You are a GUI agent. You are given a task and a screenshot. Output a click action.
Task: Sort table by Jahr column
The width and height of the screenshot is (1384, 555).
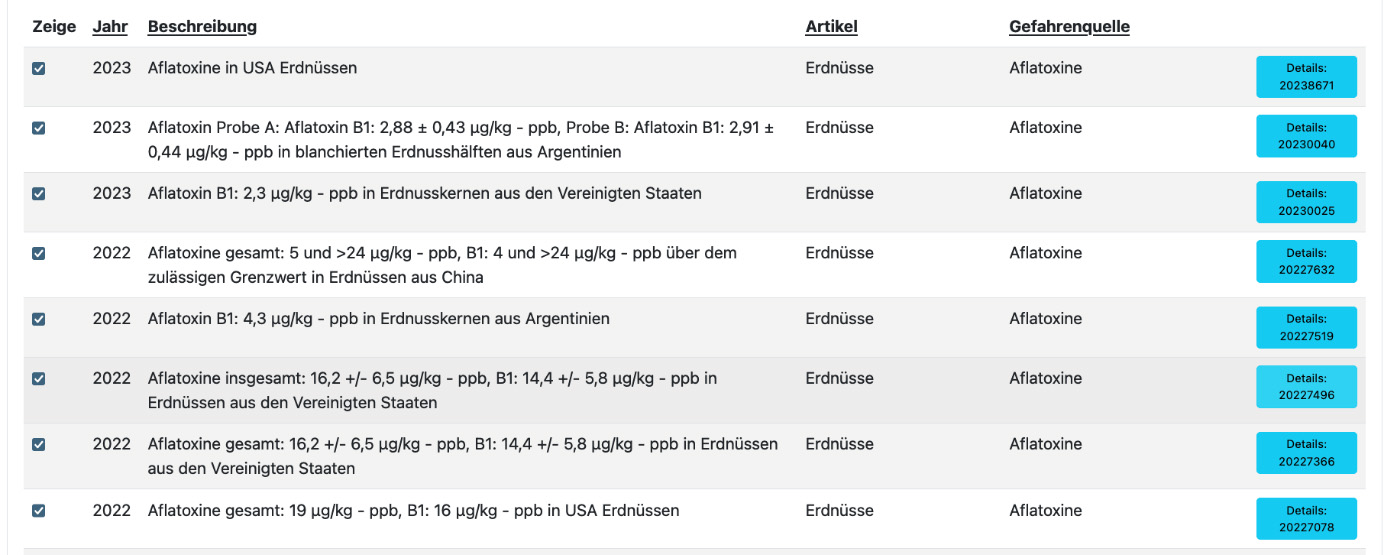pyautogui.click(x=110, y=27)
